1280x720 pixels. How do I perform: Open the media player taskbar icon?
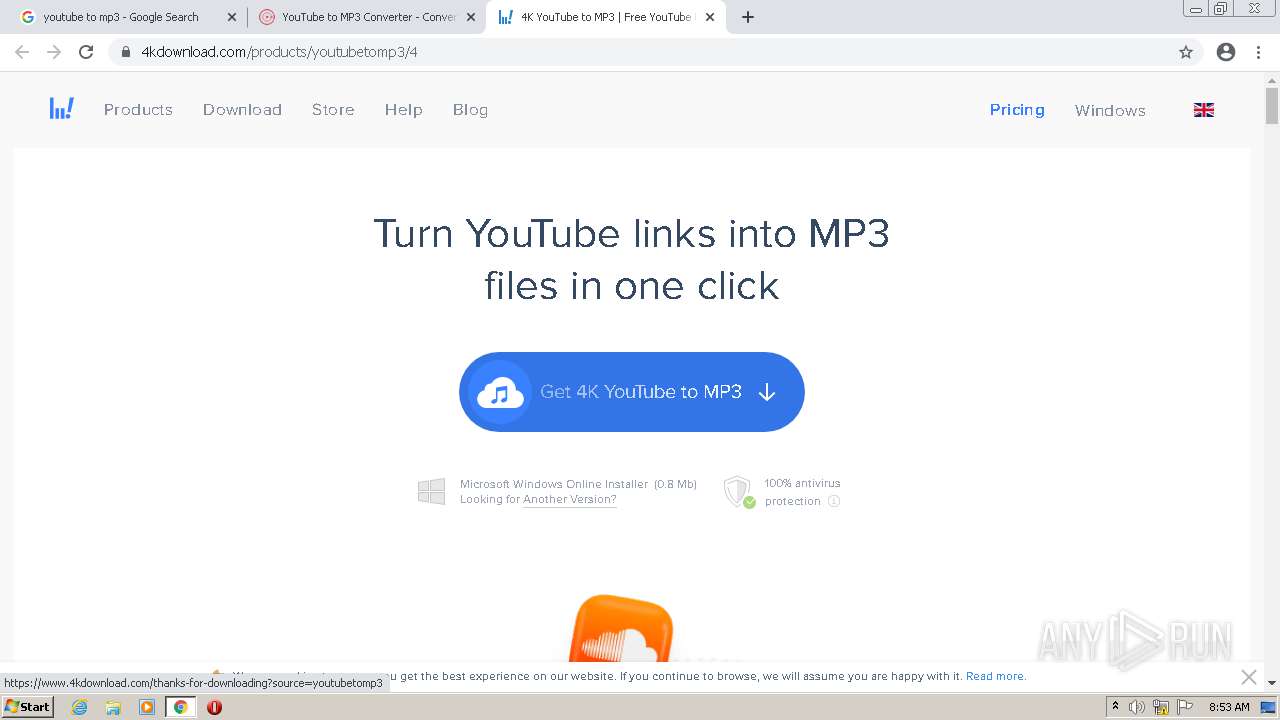point(147,707)
